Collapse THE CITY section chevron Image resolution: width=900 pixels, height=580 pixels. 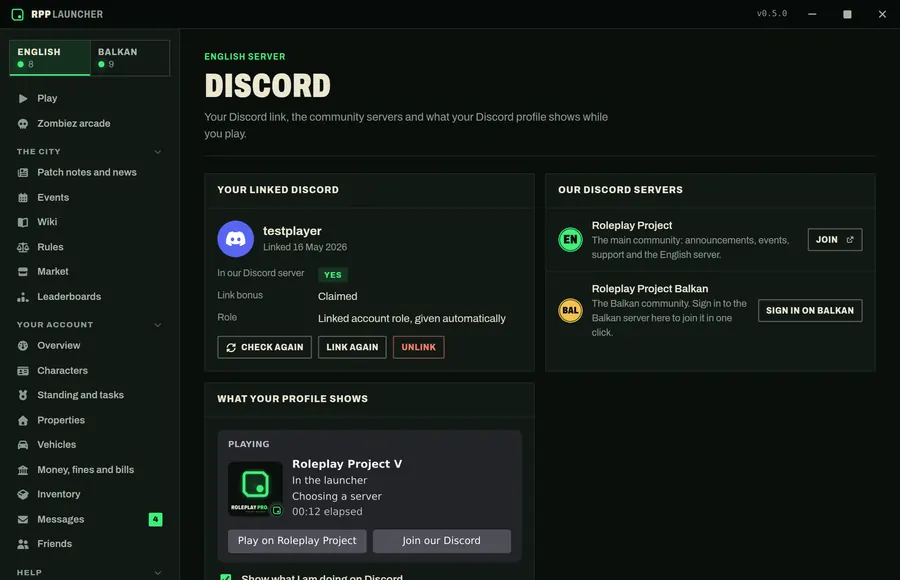pyautogui.click(x=158, y=152)
